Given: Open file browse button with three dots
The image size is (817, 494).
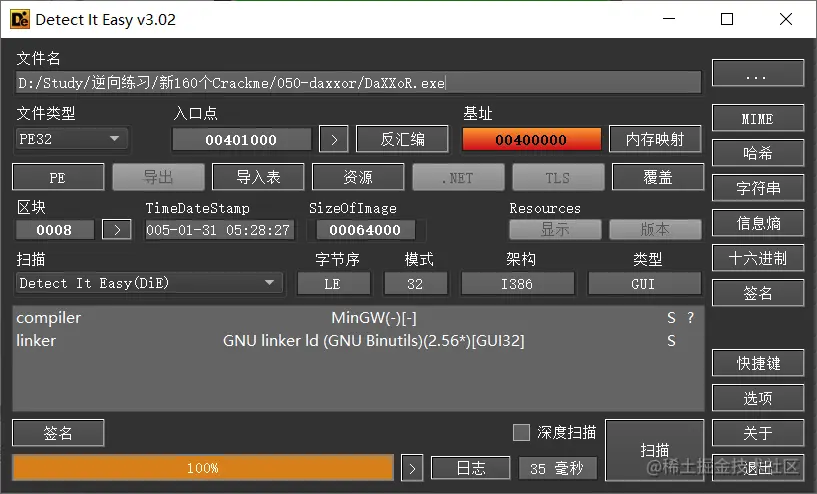Looking at the screenshot, I should (x=758, y=73).
